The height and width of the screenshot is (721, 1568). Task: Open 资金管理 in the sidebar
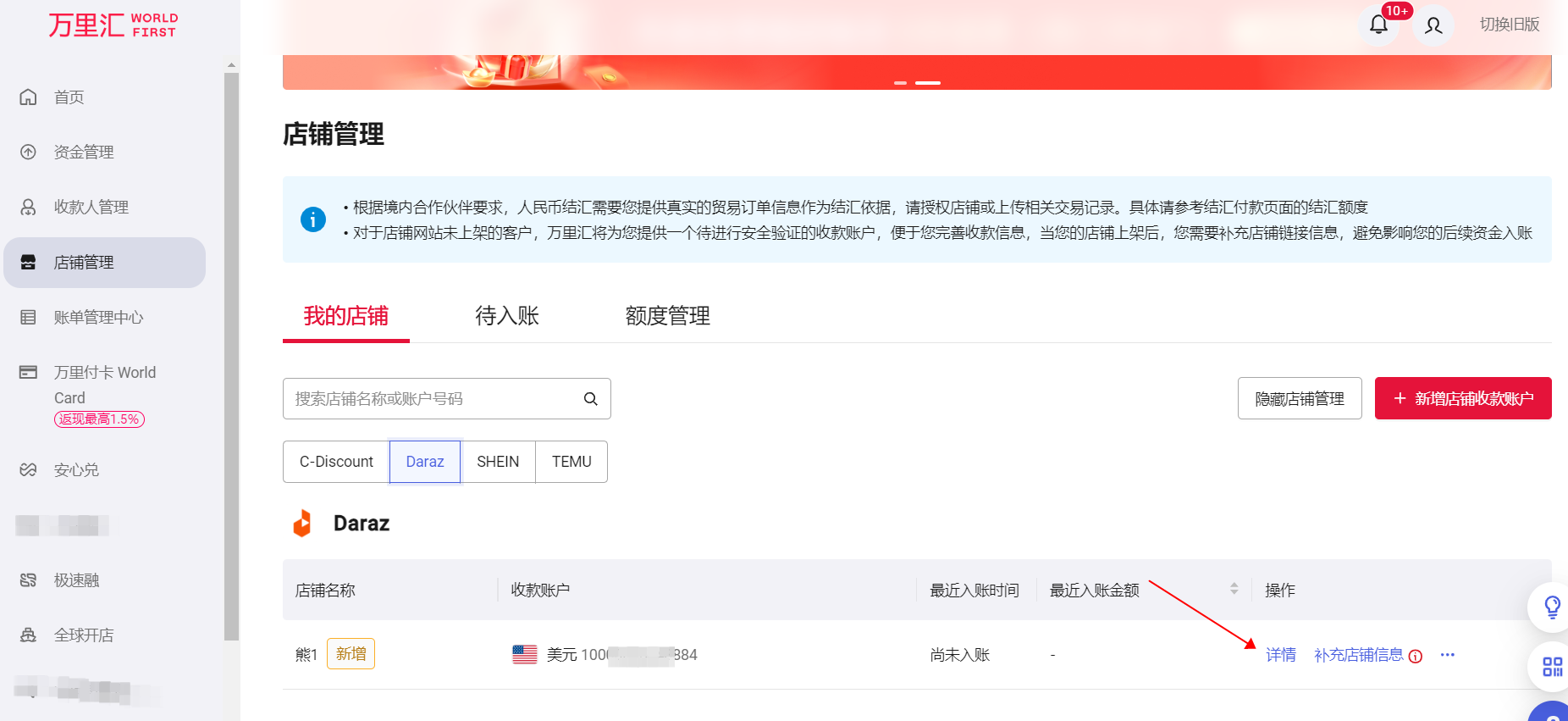(84, 153)
